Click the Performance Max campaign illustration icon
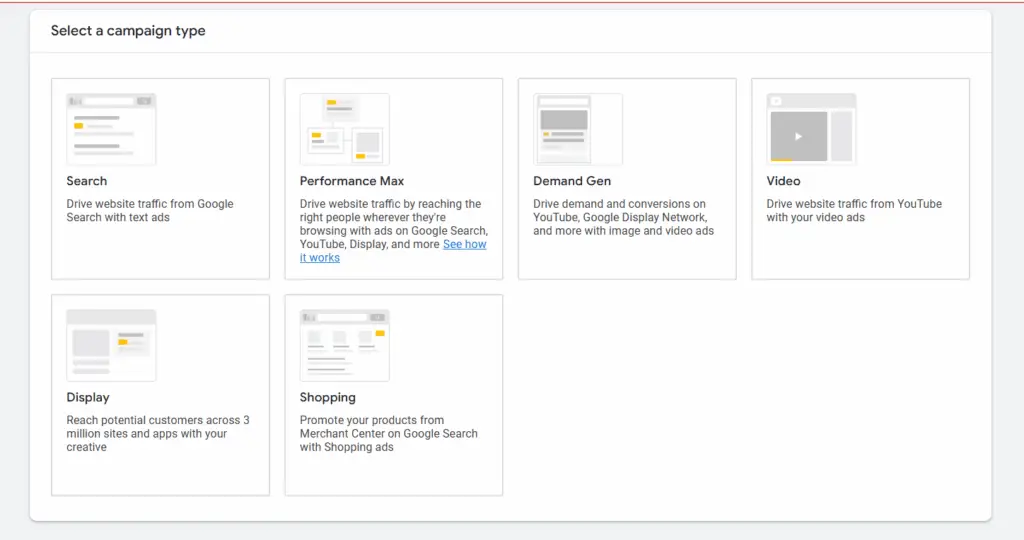The image size is (1024, 540). point(344,129)
